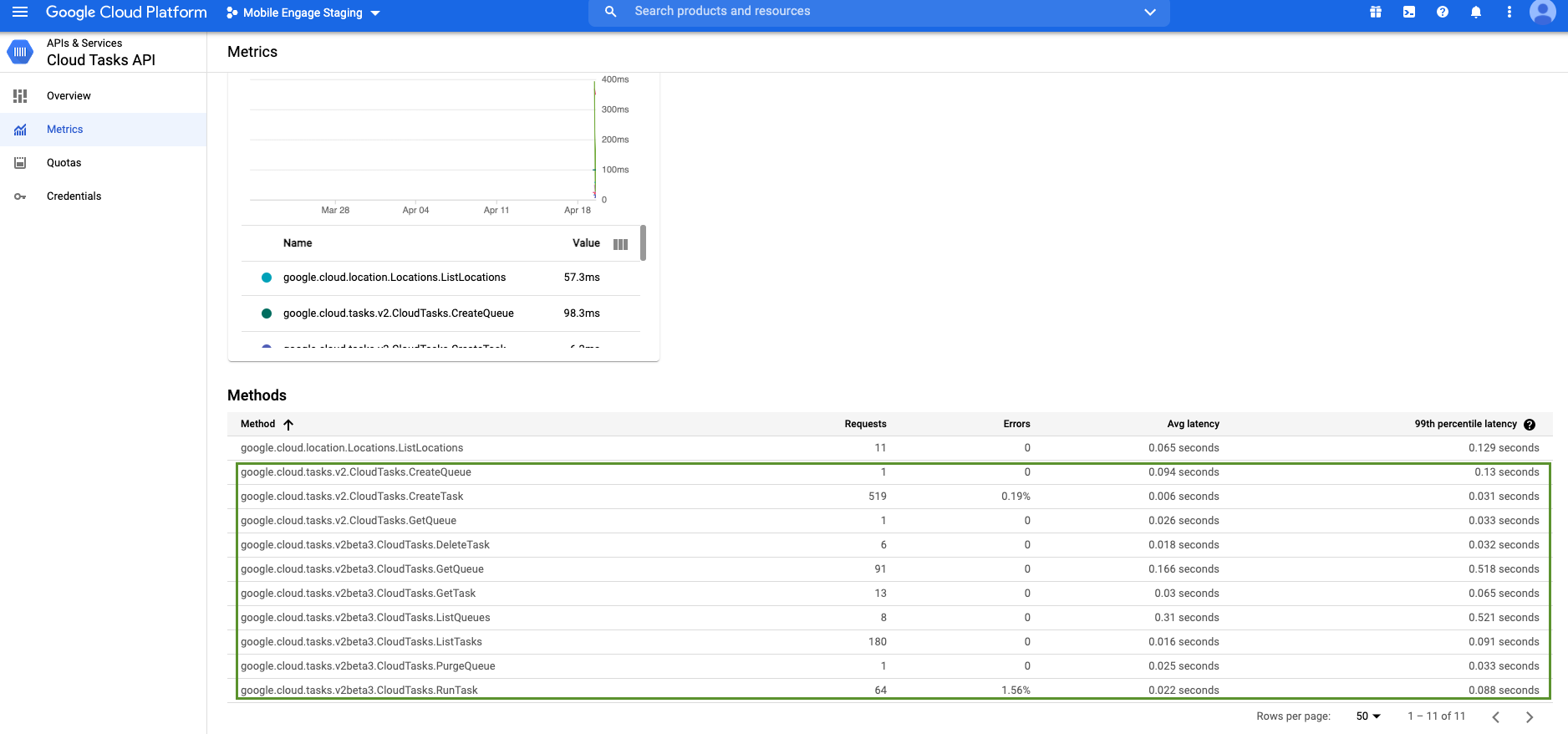
Task: Click the ListLocations teal legend dot
Action: (267, 278)
